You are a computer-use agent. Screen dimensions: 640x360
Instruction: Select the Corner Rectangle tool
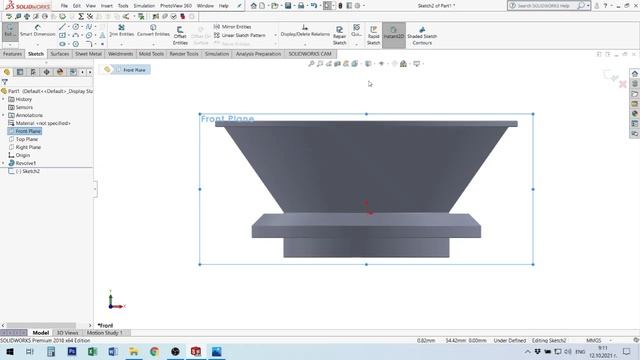pos(62,36)
